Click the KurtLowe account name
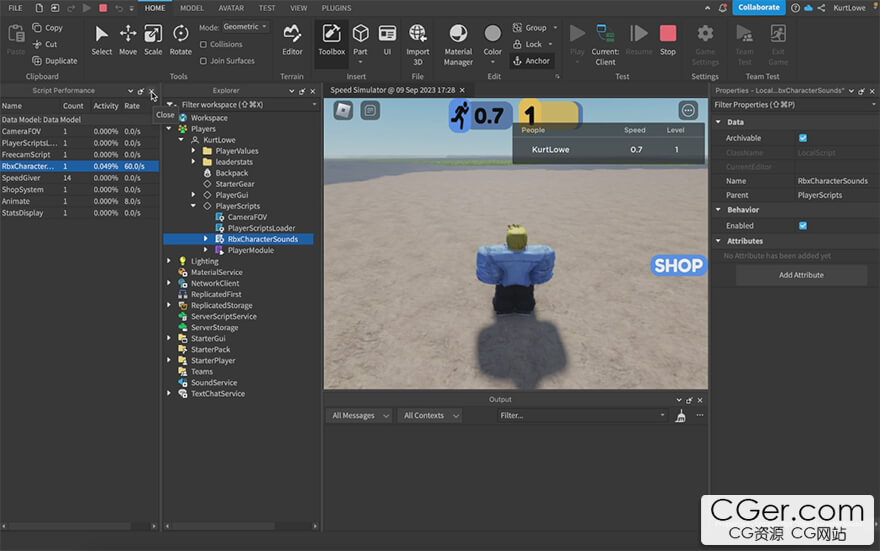The image size is (880, 551). [x=849, y=8]
